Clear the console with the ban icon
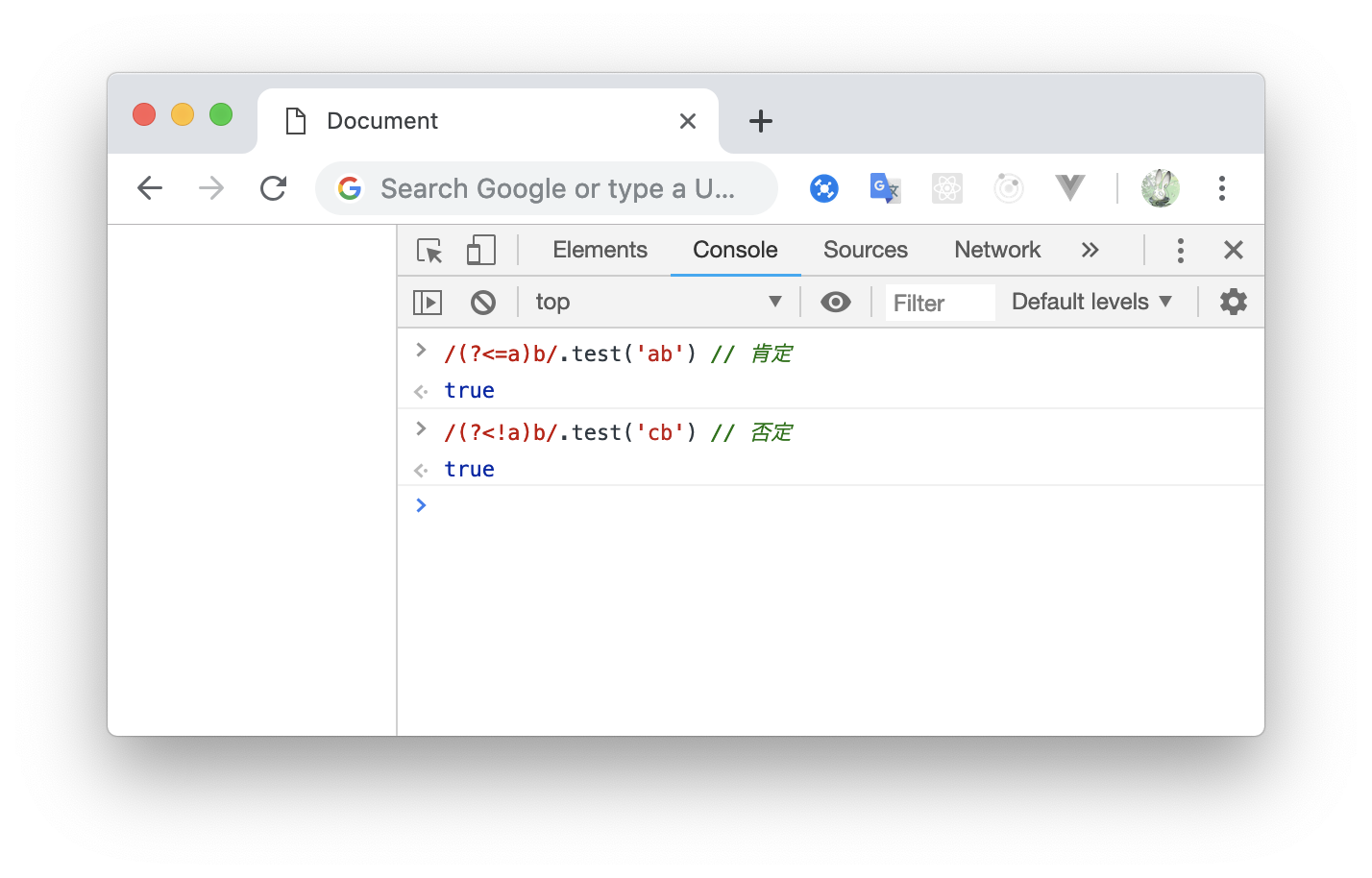The height and width of the screenshot is (878, 1372). (x=483, y=303)
